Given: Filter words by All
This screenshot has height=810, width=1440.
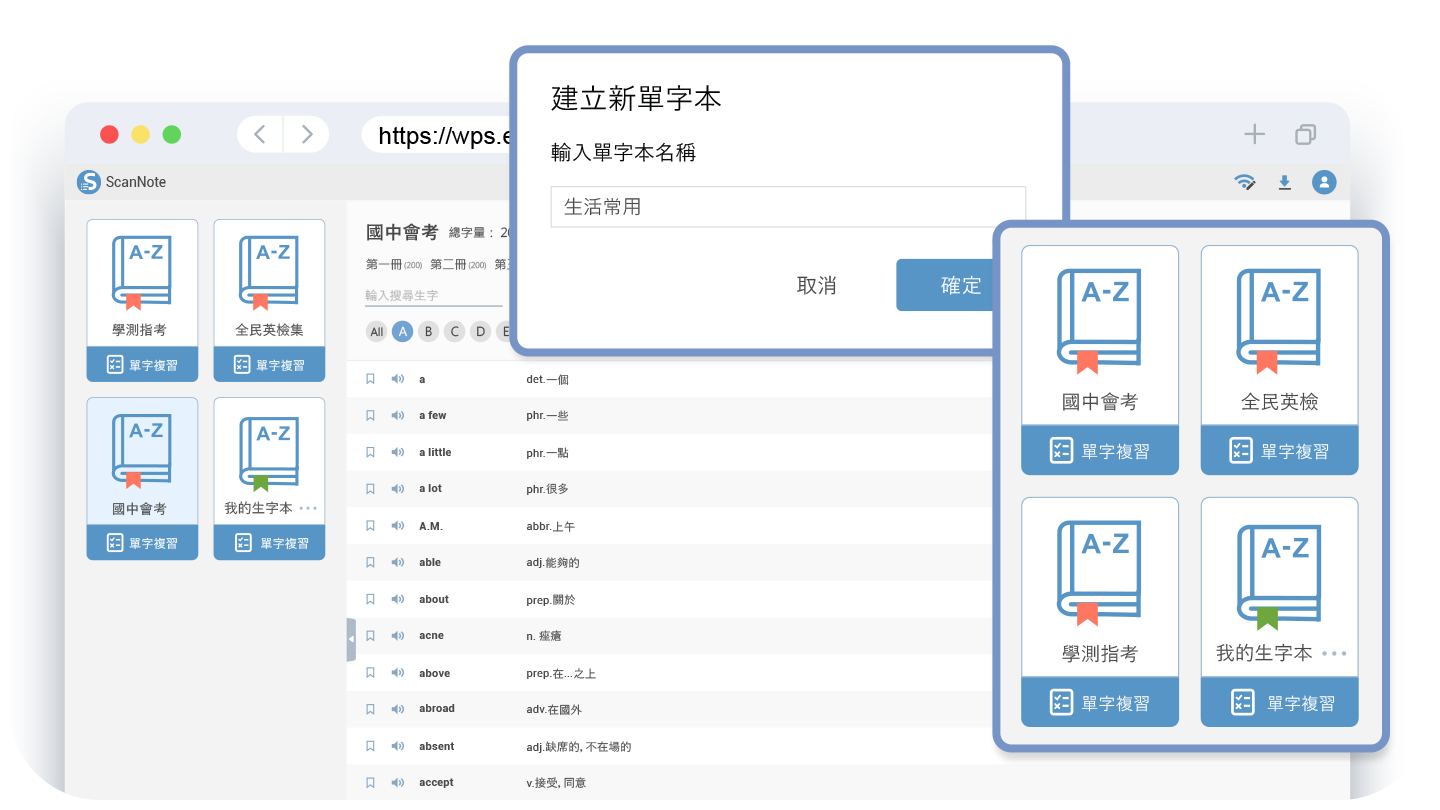Looking at the screenshot, I should point(376,332).
